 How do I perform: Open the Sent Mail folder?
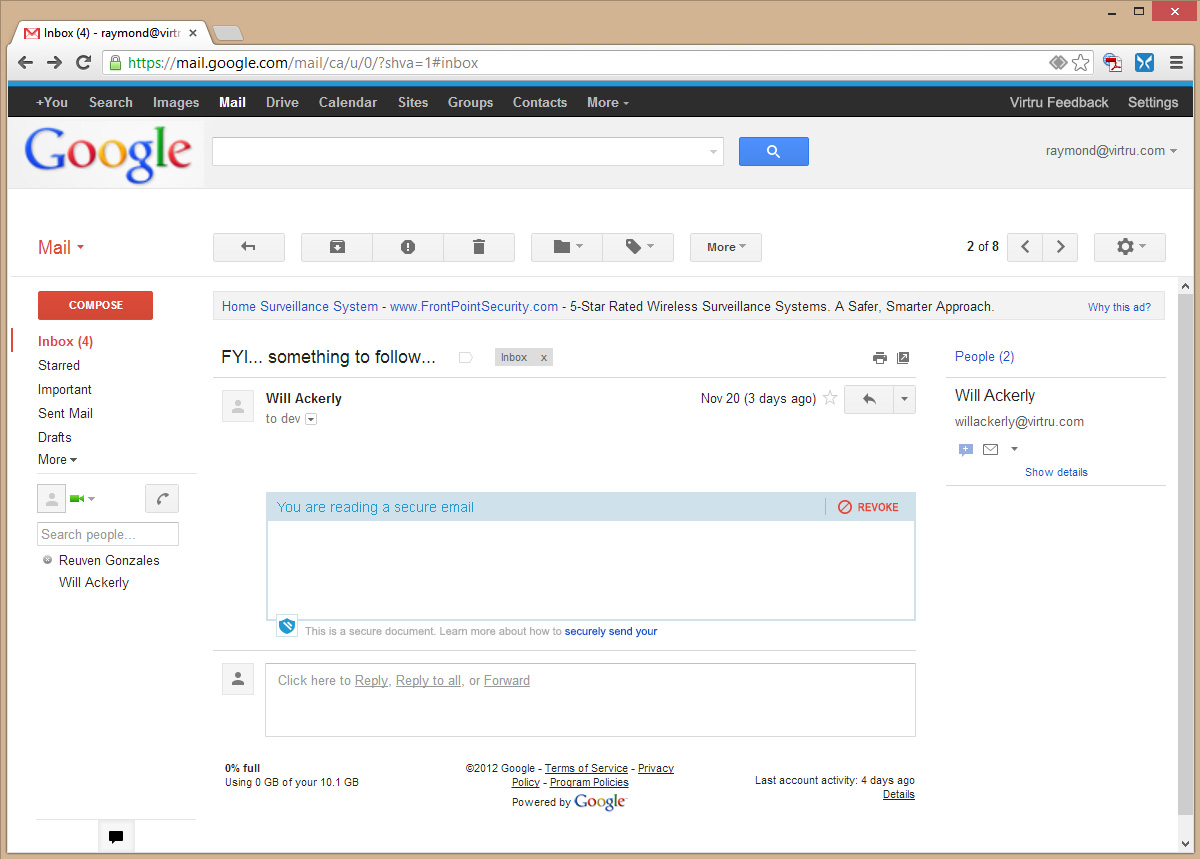[x=65, y=413]
